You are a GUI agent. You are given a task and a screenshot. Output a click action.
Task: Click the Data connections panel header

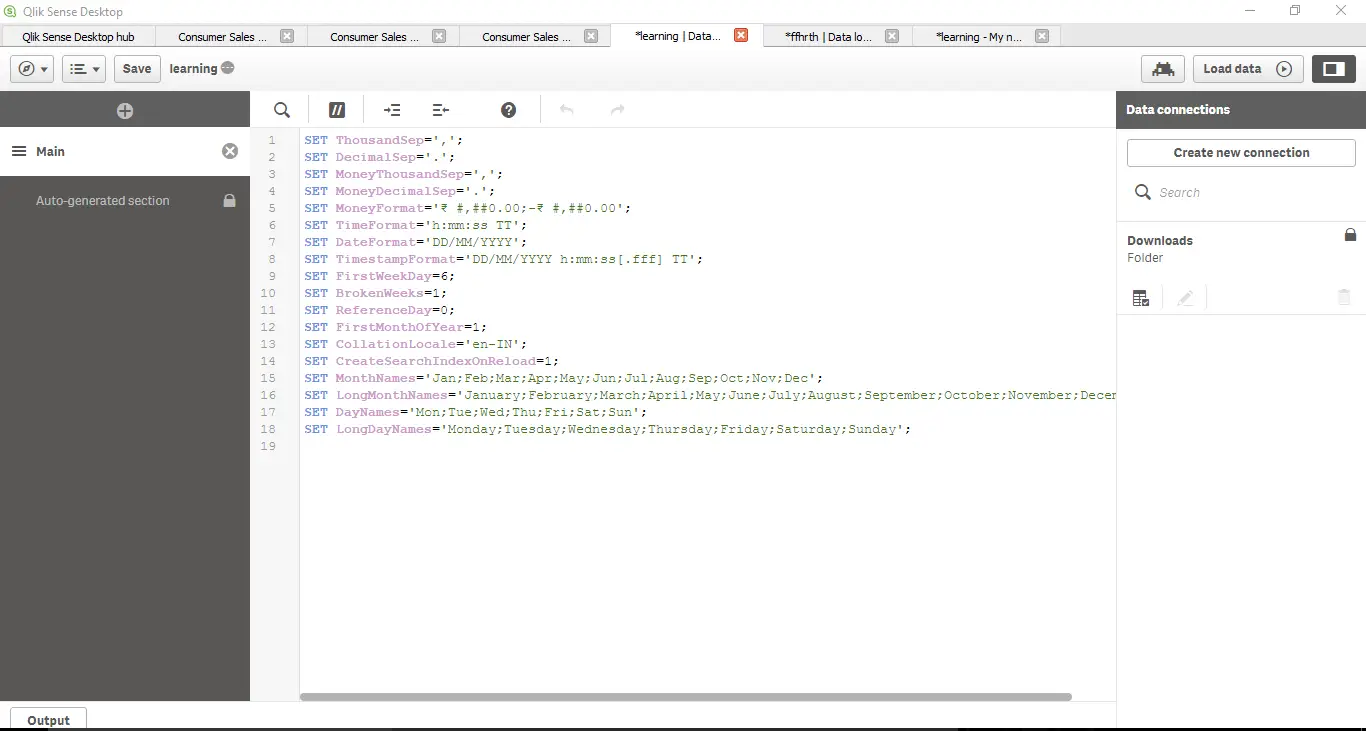click(x=1241, y=110)
